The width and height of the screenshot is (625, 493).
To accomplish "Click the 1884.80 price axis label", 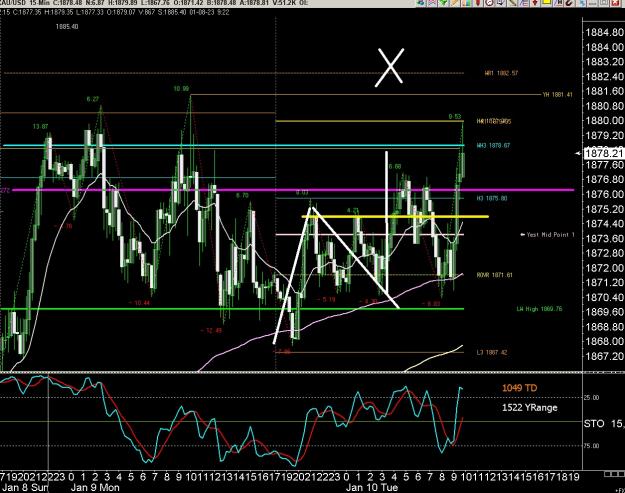I will tap(604, 33).
